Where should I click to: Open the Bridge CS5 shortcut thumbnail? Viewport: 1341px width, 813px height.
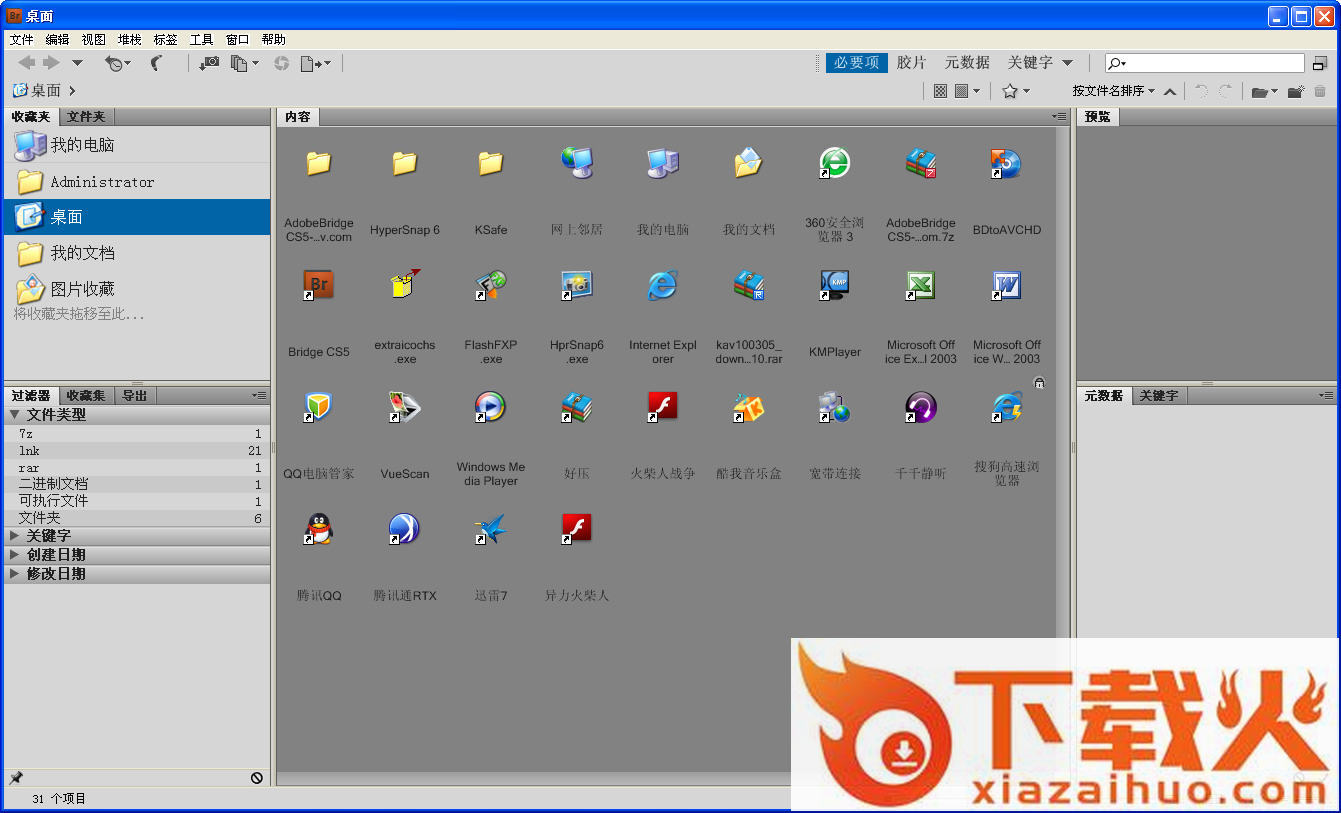(319, 285)
